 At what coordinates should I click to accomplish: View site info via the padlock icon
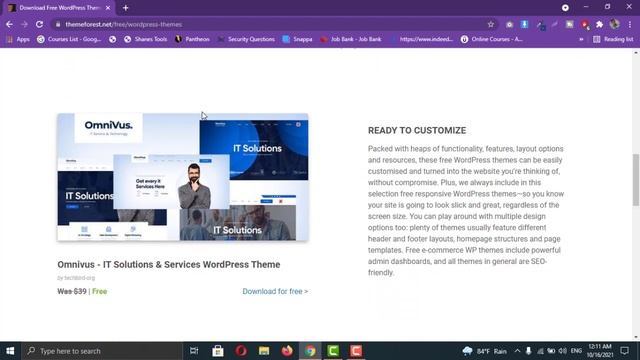click(58, 24)
